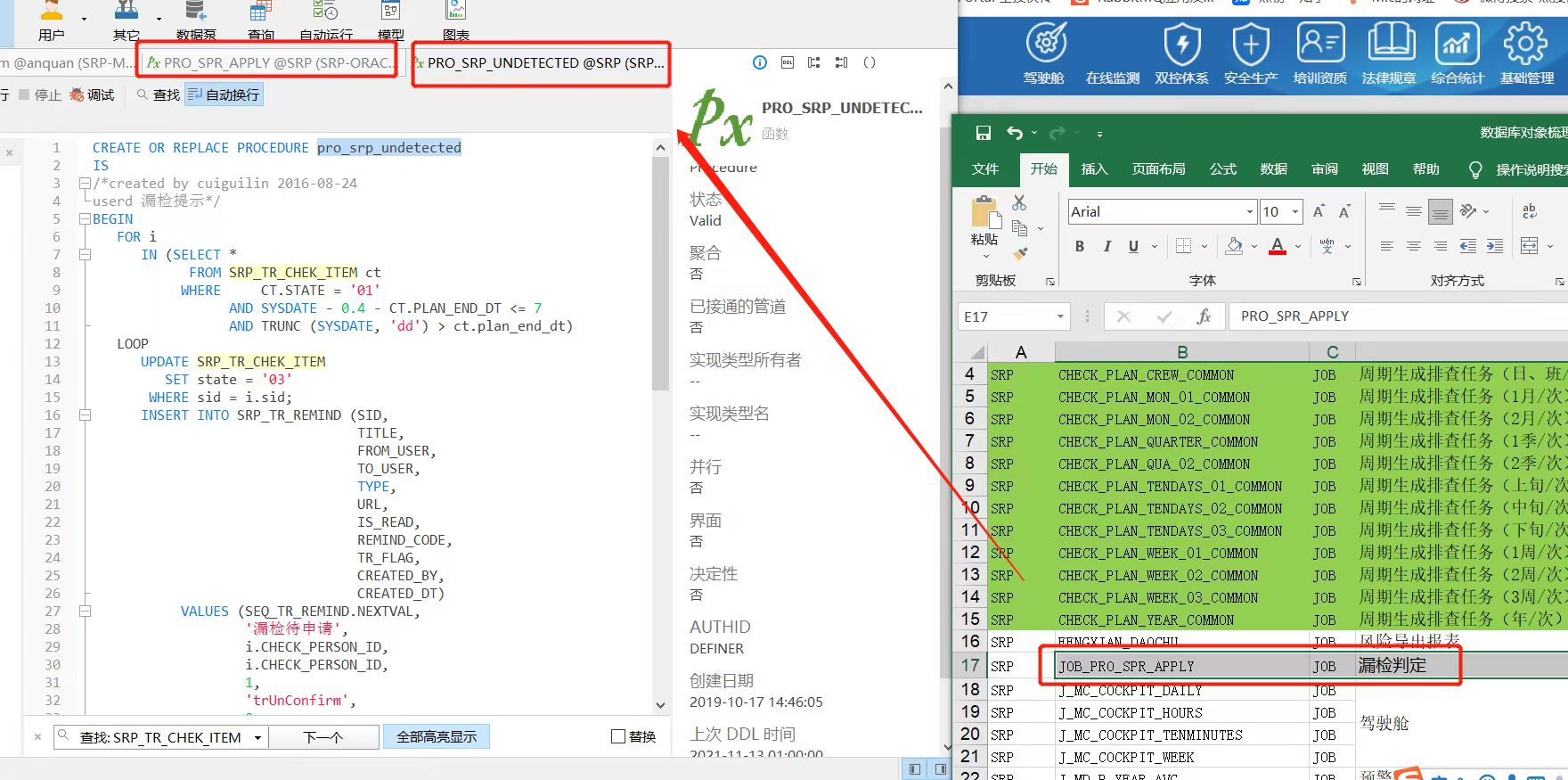The width and height of the screenshot is (1568, 780).
Task: Toggle Bold formatting in Excel
Action: [x=1080, y=247]
